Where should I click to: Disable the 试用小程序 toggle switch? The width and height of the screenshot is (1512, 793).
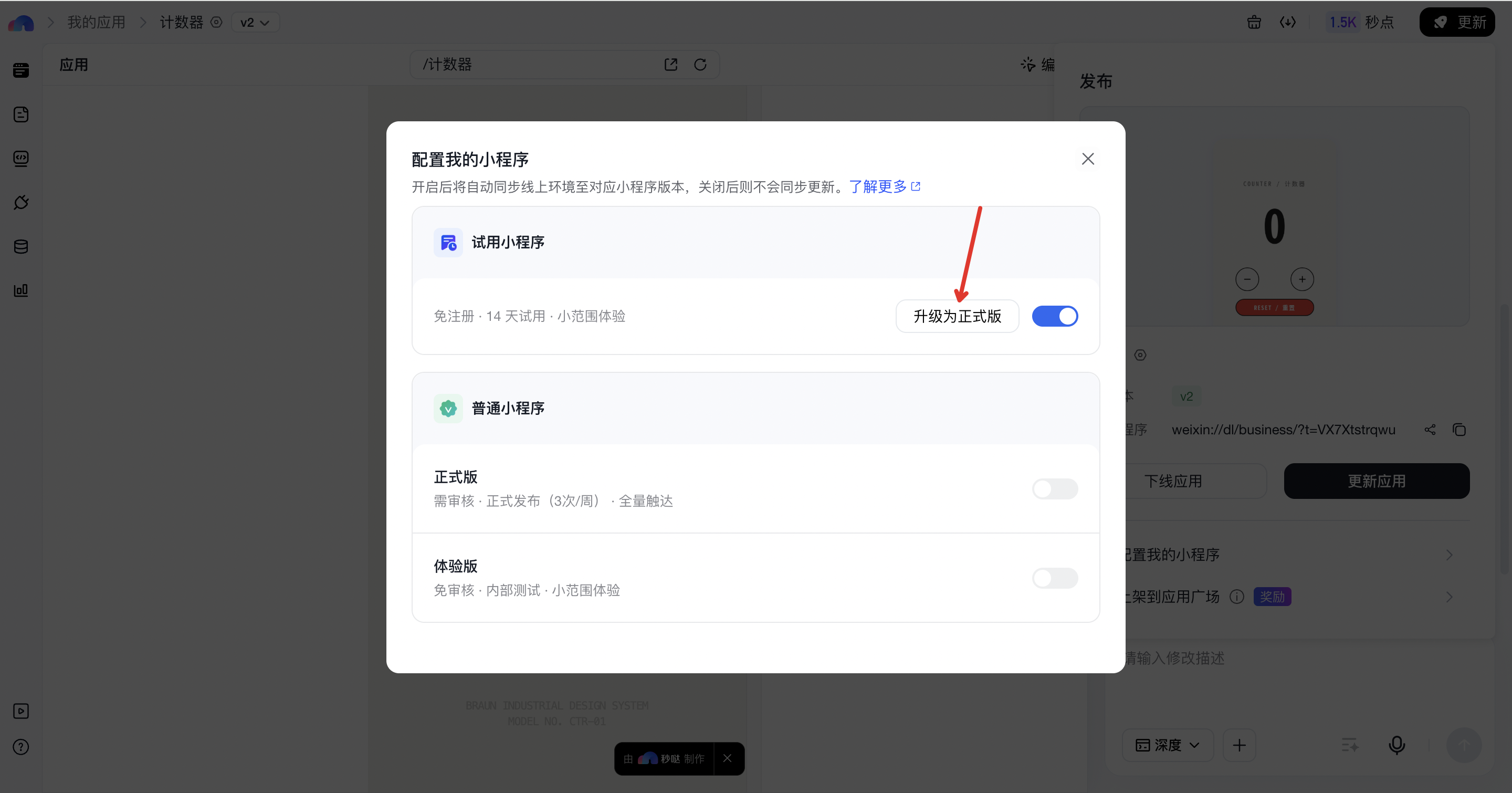pos(1055,316)
